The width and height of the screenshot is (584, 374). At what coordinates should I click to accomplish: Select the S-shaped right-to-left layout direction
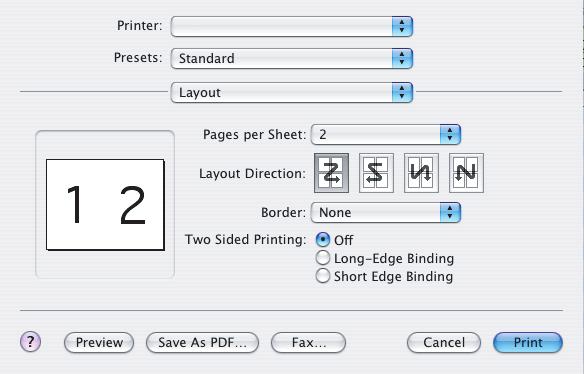coord(376,173)
